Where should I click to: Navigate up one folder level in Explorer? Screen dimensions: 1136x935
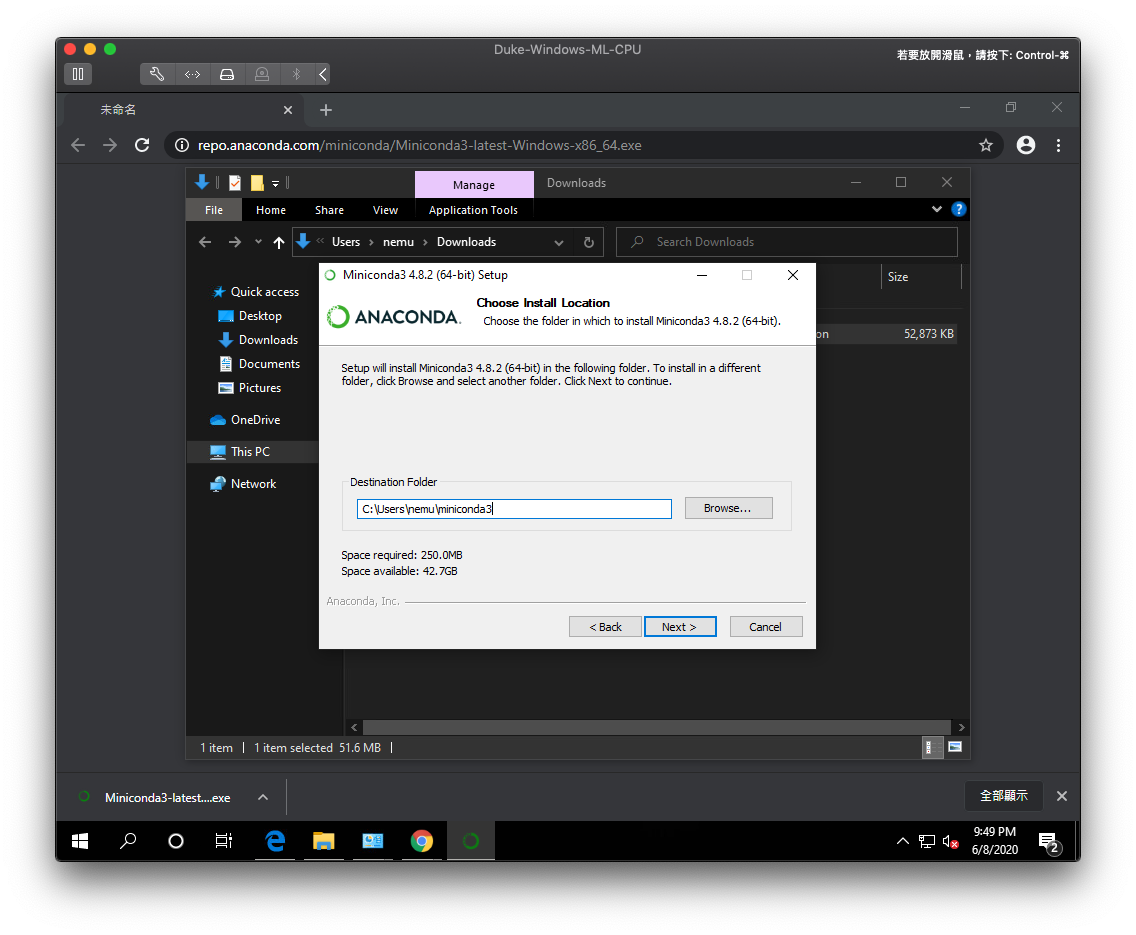click(x=279, y=242)
